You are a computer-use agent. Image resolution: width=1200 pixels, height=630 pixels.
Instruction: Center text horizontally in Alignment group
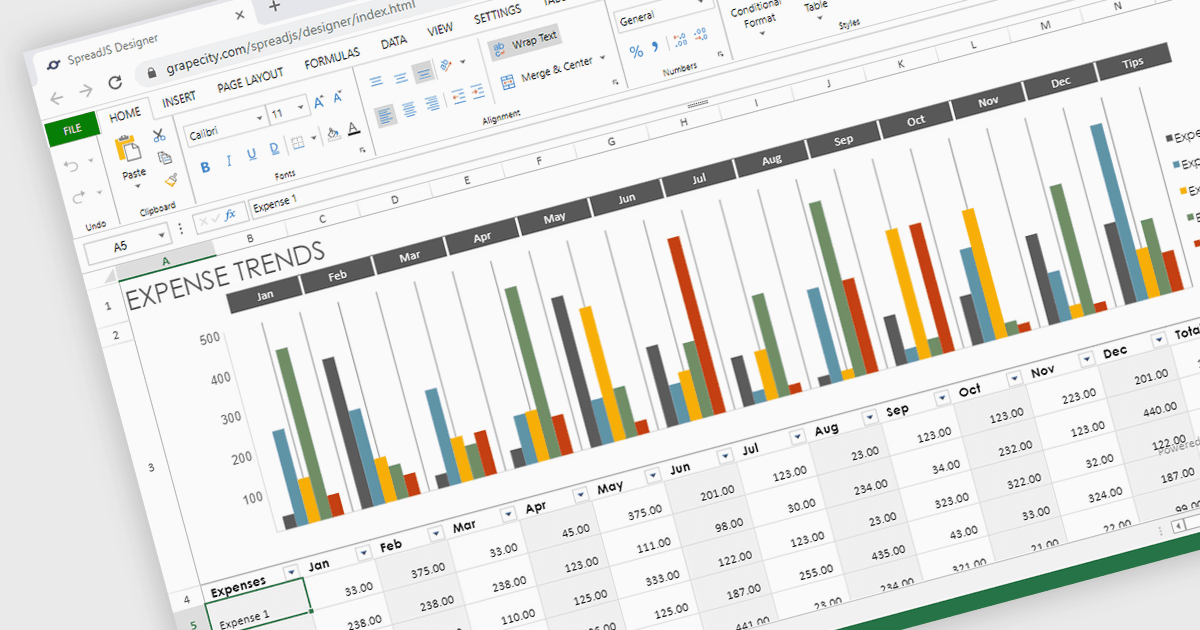coord(408,109)
